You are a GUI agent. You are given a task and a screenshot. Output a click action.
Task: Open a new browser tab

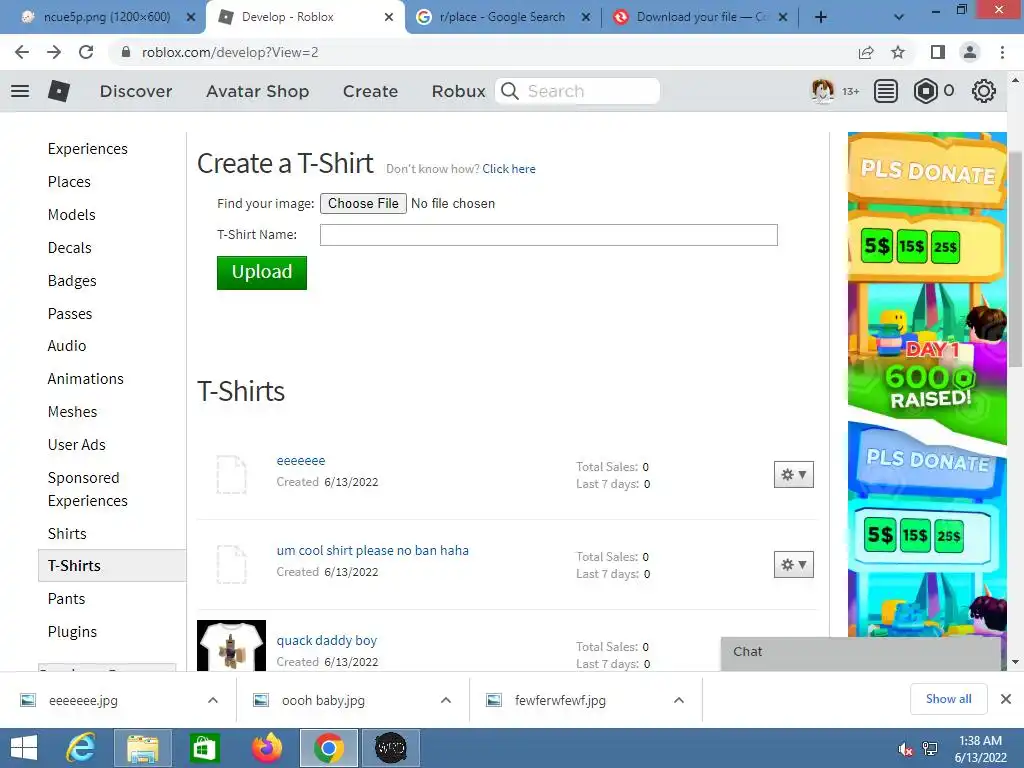click(821, 17)
